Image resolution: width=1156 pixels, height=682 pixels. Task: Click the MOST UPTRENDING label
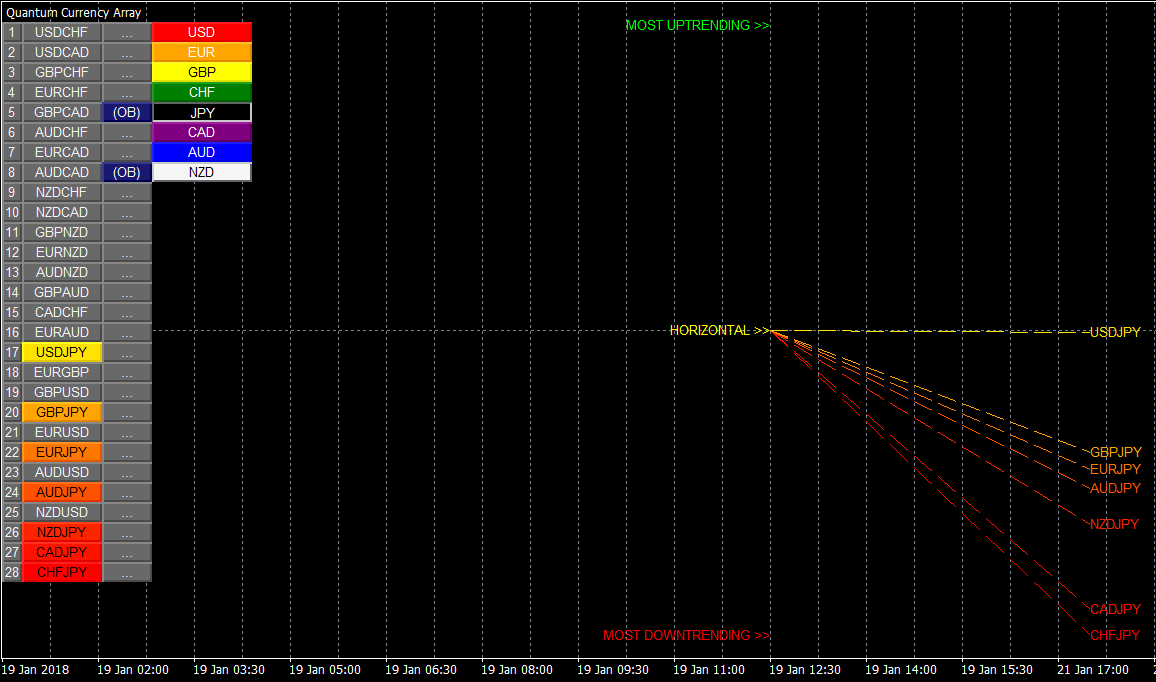pos(697,25)
